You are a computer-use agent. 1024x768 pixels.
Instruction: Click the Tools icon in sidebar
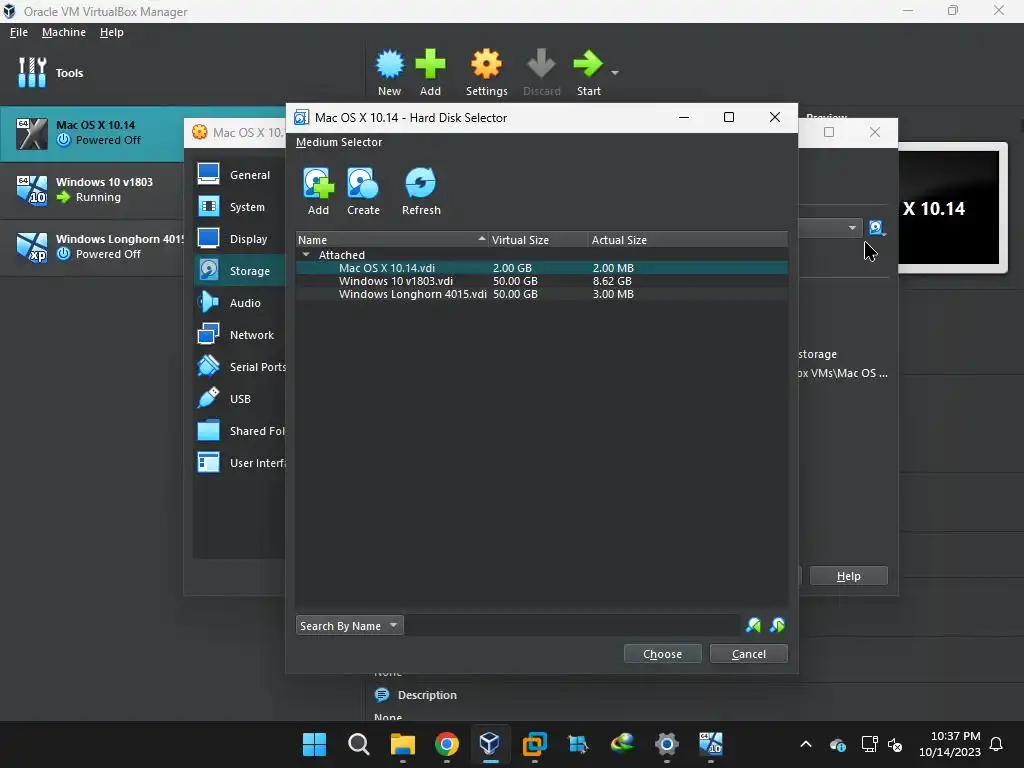(x=32, y=72)
